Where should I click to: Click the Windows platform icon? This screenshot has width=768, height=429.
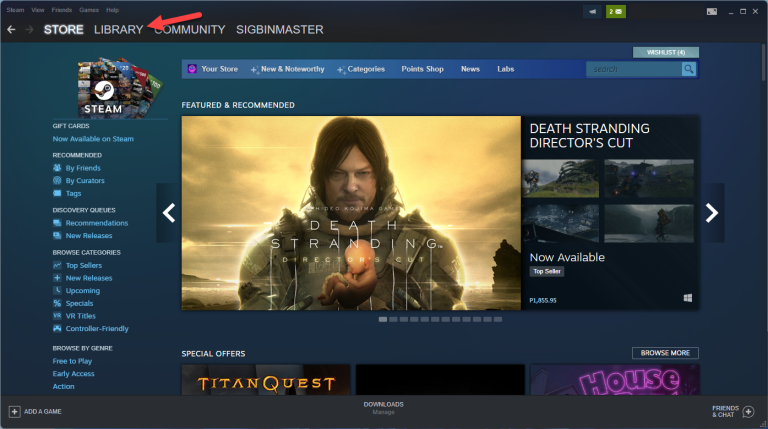coord(688,298)
